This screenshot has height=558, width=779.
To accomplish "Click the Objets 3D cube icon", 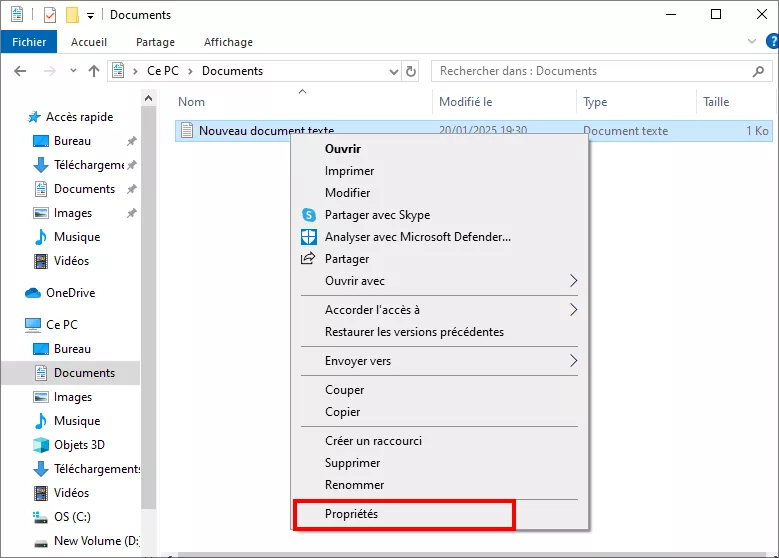I will point(41,445).
